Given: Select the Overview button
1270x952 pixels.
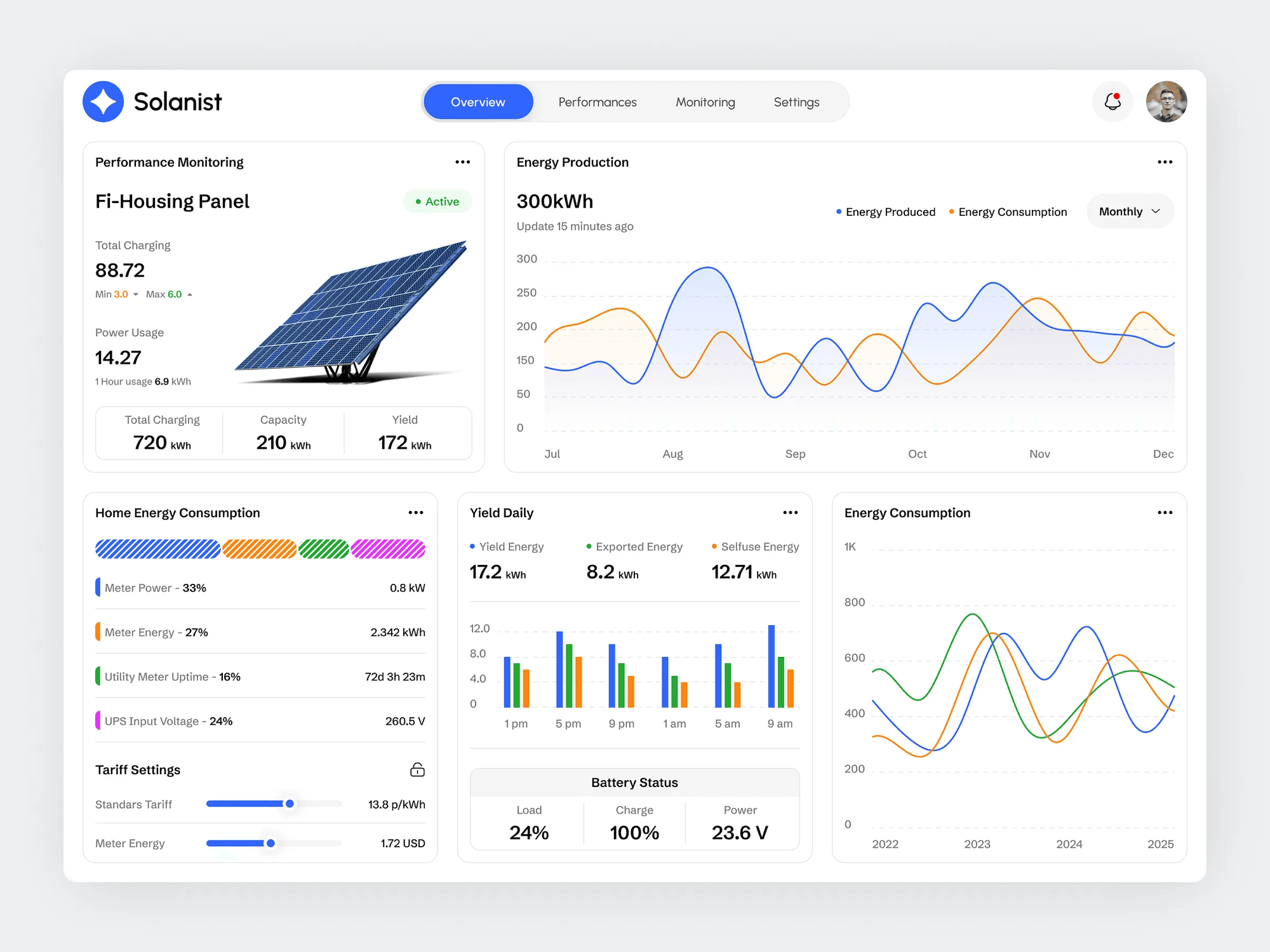Looking at the screenshot, I should (x=478, y=102).
